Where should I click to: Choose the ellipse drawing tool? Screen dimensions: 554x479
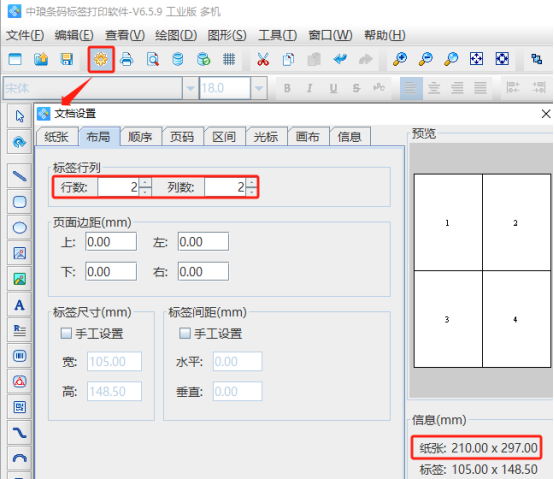click(19, 228)
